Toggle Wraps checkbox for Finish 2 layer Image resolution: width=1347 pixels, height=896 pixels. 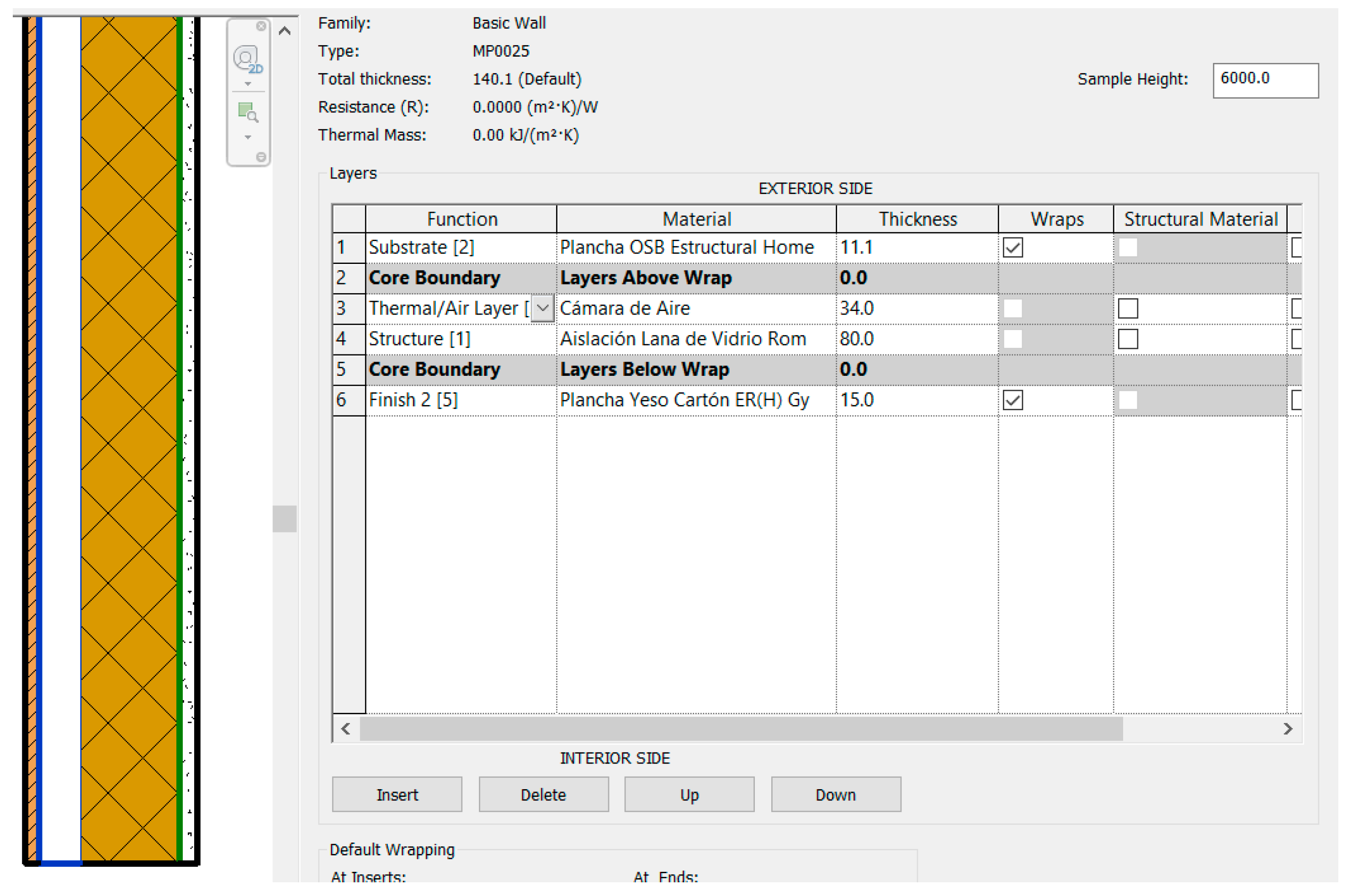coord(1013,400)
